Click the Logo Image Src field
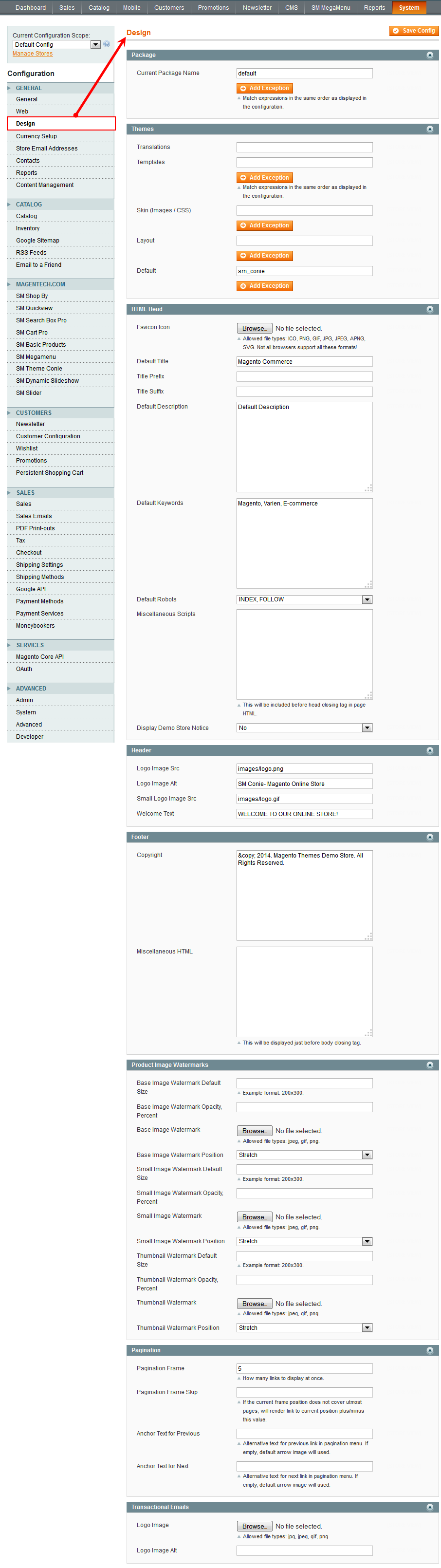 point(304,769)
